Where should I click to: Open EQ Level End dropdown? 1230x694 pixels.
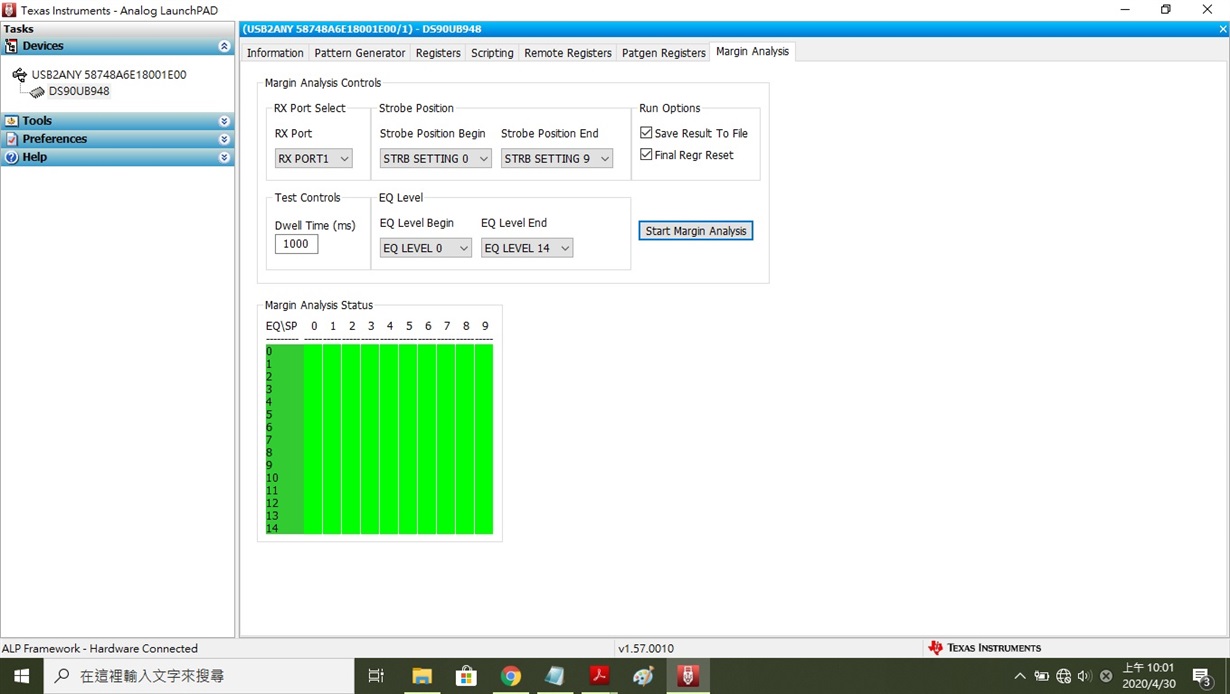point(527,248)
